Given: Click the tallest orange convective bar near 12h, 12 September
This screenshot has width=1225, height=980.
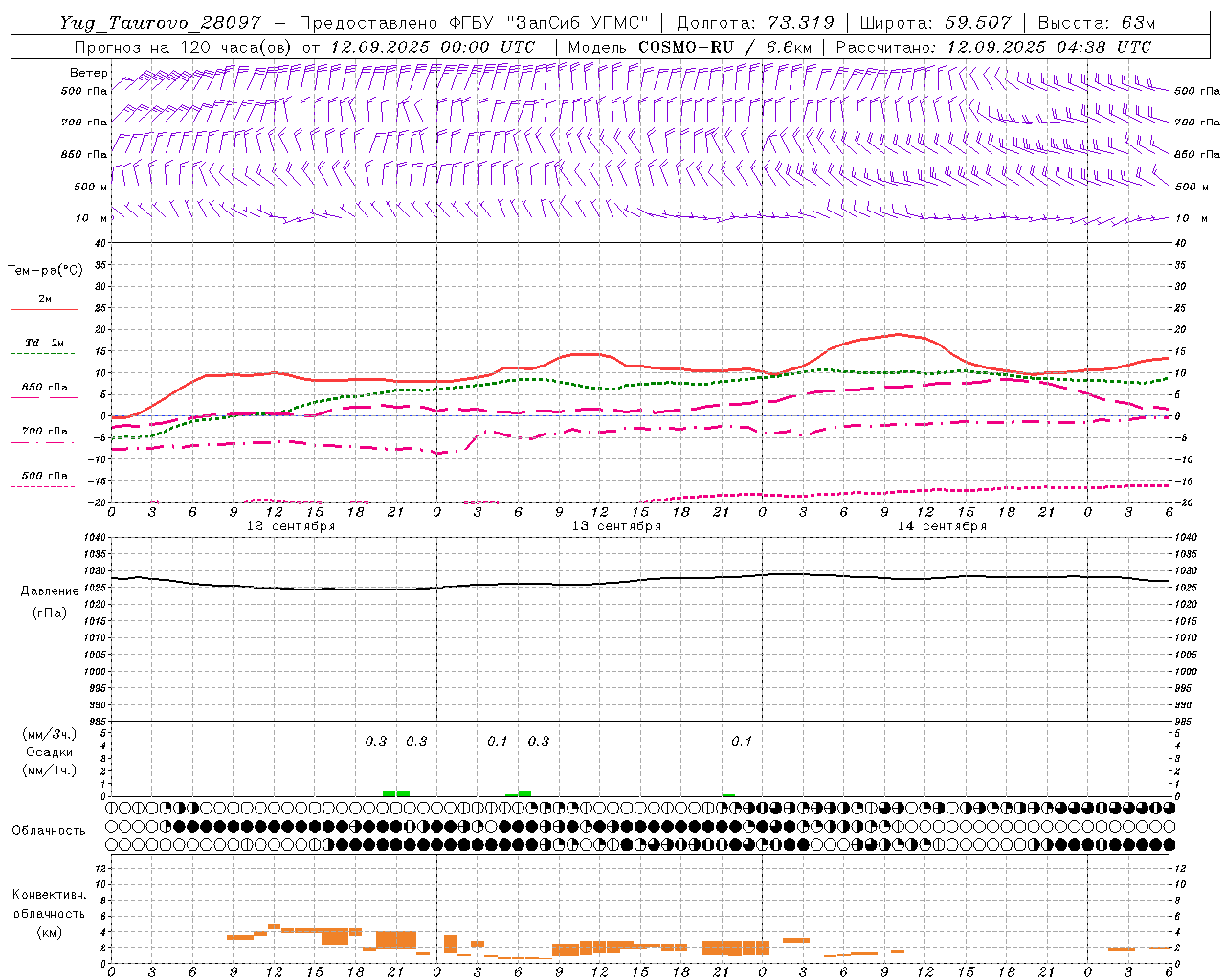Looking at the screenshot, I should [x=274, y=926].
